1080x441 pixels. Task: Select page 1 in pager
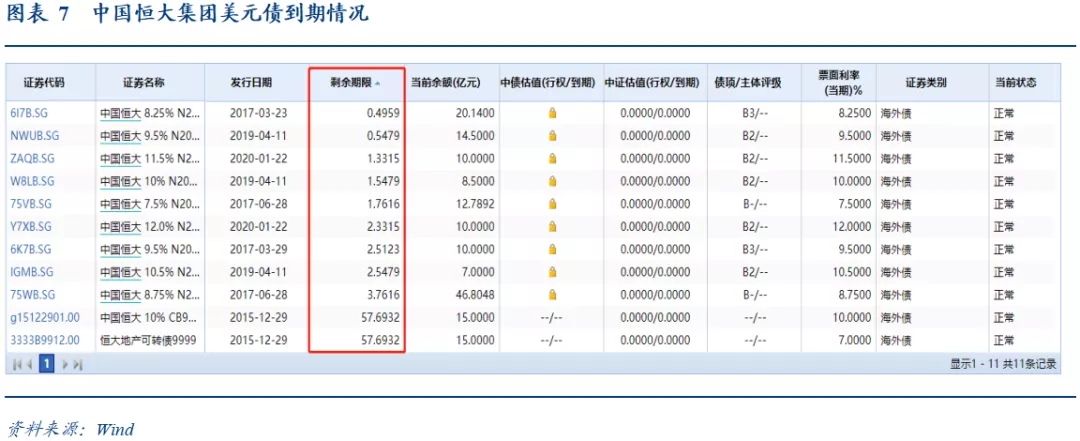pos(47,364)
